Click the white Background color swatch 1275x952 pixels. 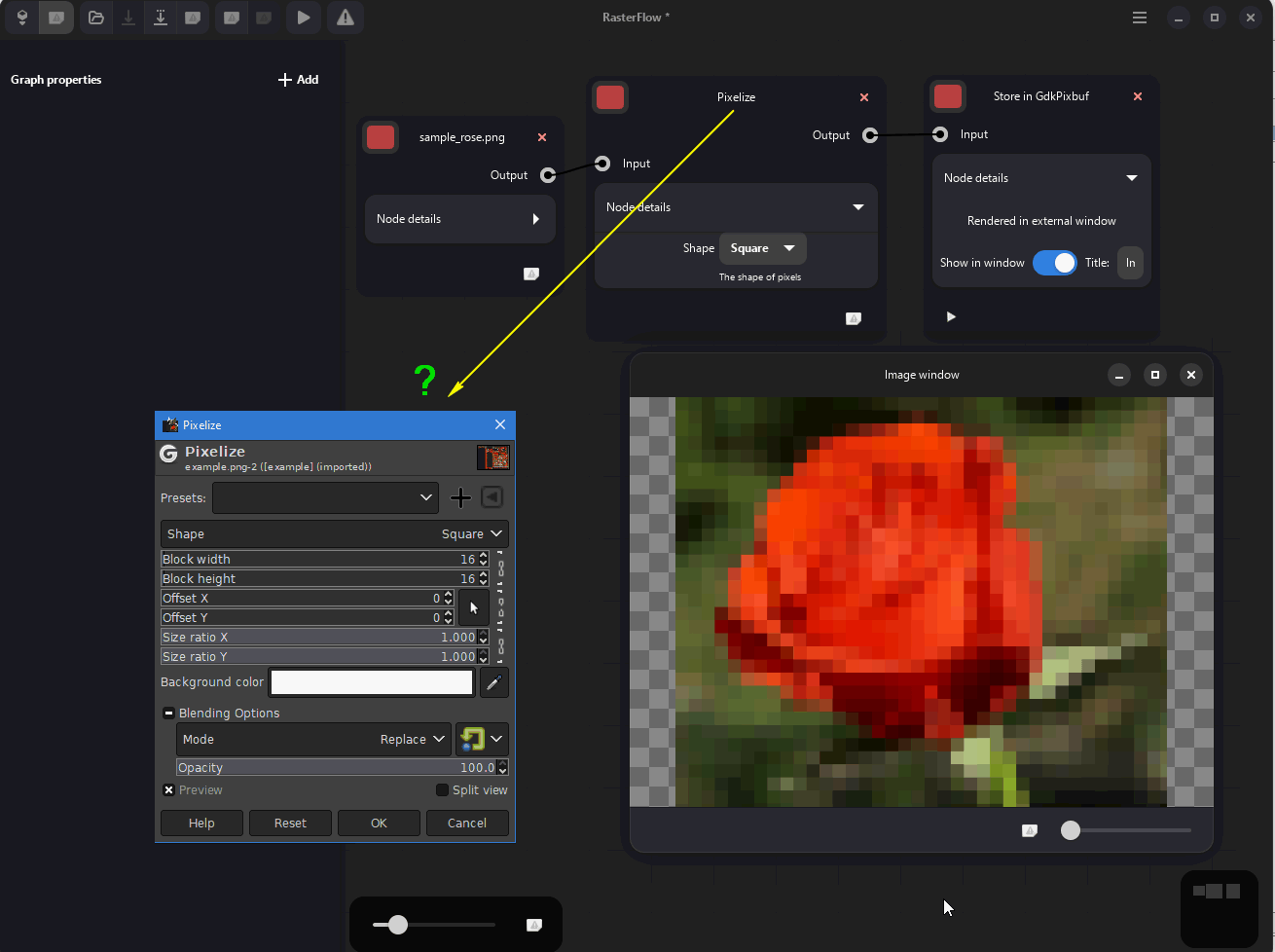(x=372, y=682)
